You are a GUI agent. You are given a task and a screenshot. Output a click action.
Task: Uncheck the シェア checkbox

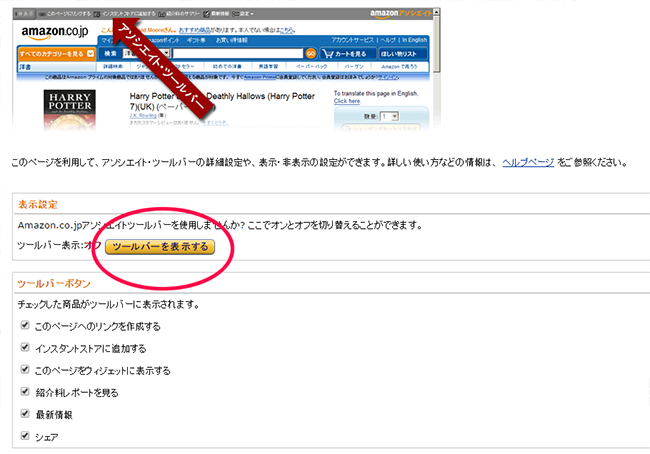tap(25, 435)
